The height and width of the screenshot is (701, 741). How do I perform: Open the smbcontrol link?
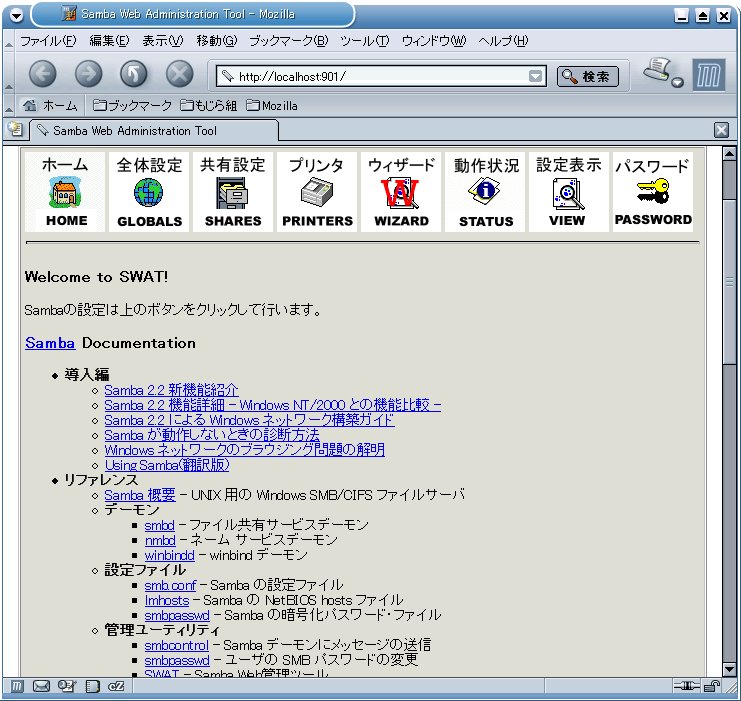(176, 645)
